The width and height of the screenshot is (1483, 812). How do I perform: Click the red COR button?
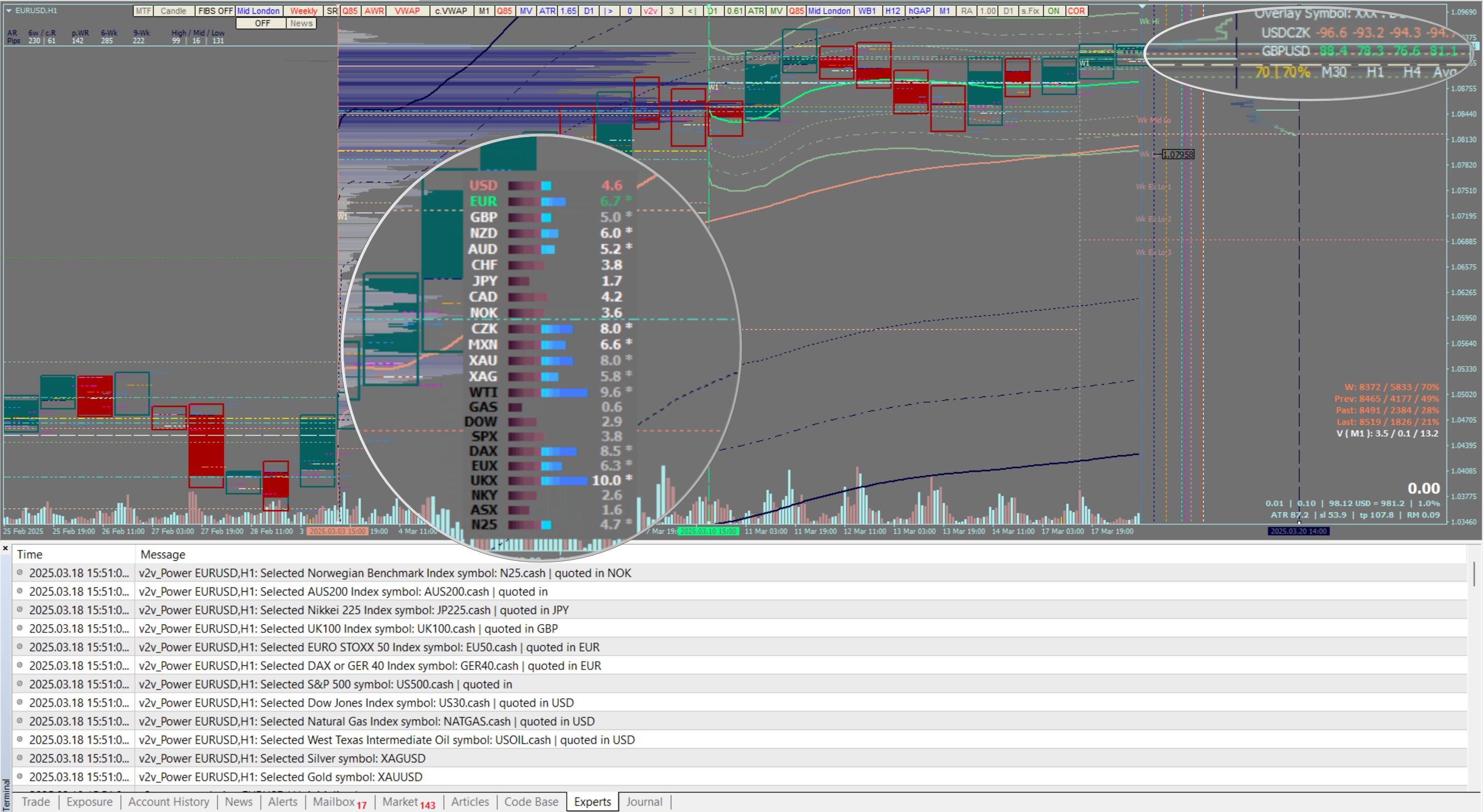[x=1076, y=11]
